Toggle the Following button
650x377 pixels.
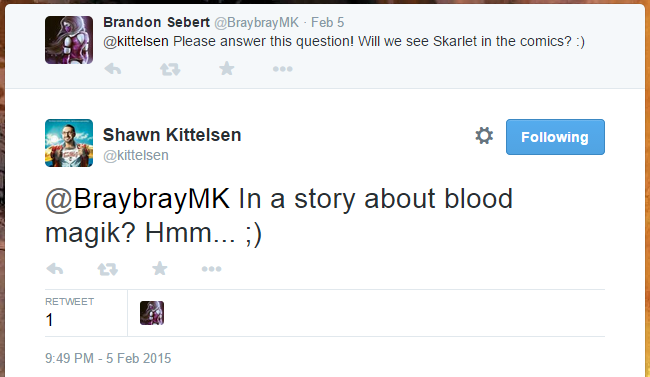pos(555,137)
